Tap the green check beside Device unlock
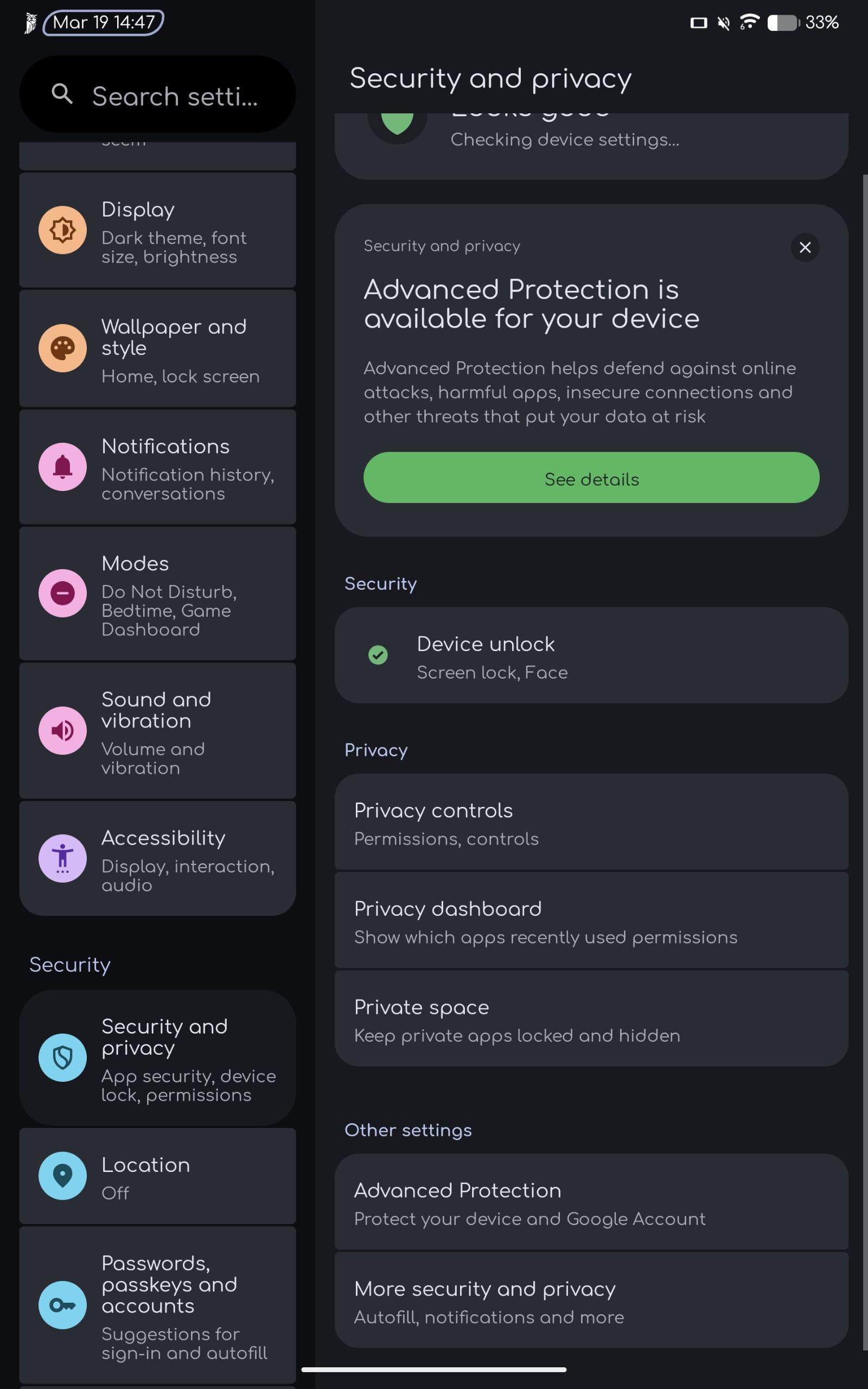Image resolution: width=868 pixels, height=1389 pixels. (x=378, y=655)
